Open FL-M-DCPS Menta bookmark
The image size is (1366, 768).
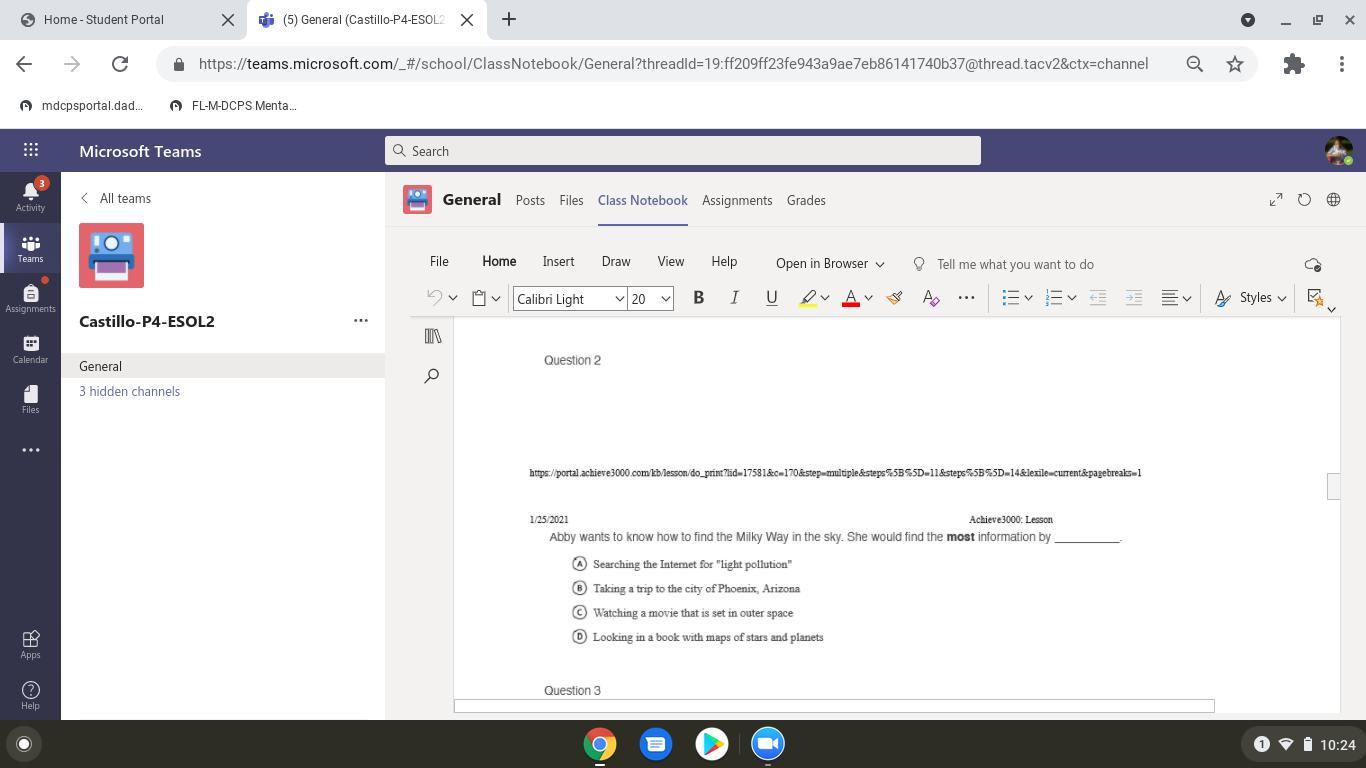(234, 105)
